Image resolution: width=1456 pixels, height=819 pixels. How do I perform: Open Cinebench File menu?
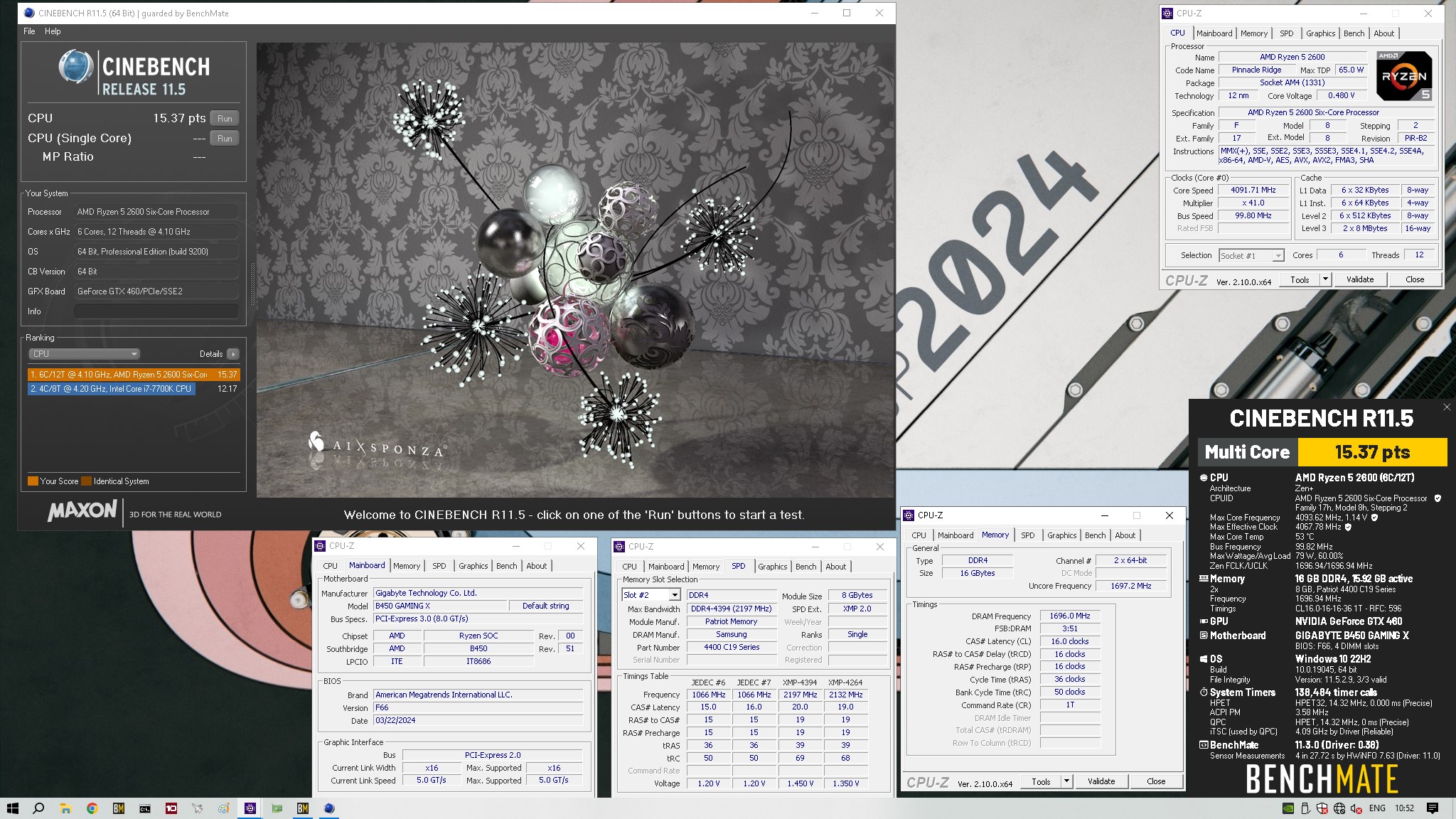tap(29, 31)
